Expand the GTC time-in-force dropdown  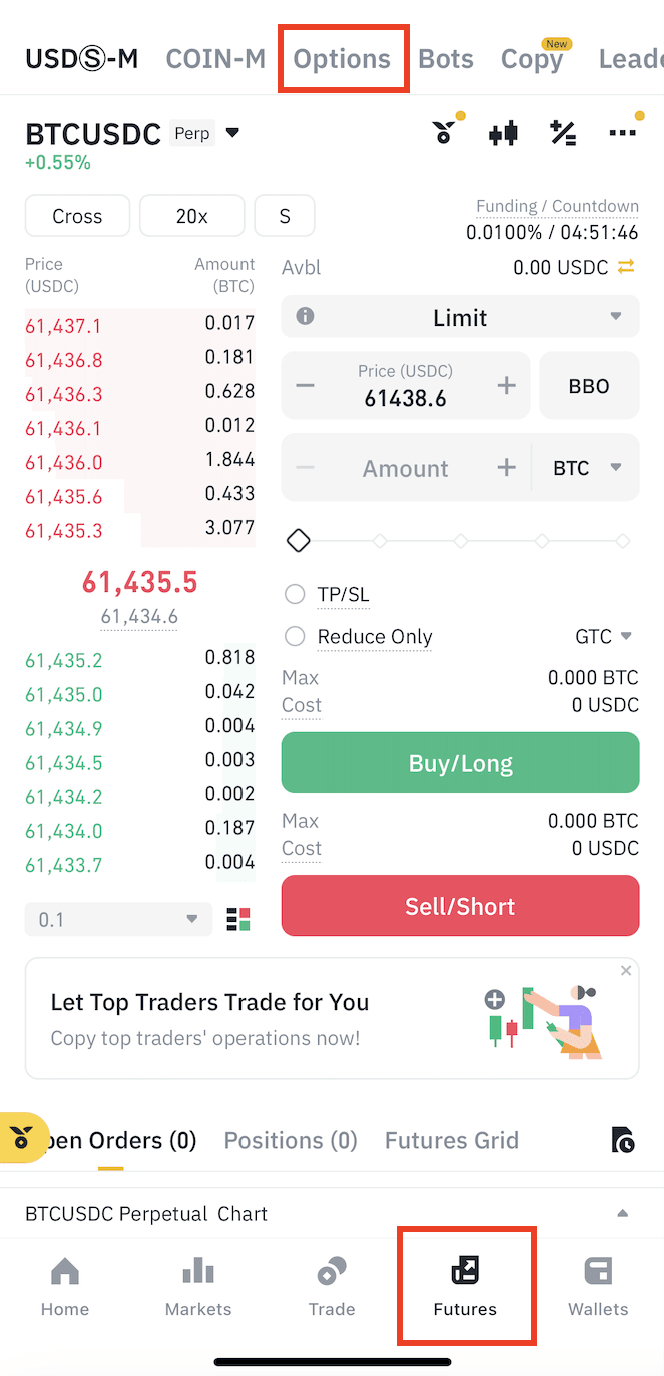(604, 637)
